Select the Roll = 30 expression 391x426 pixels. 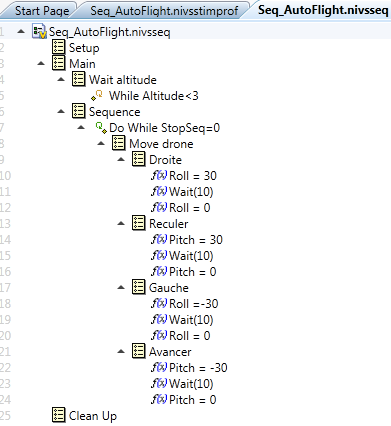coord(193,176)
